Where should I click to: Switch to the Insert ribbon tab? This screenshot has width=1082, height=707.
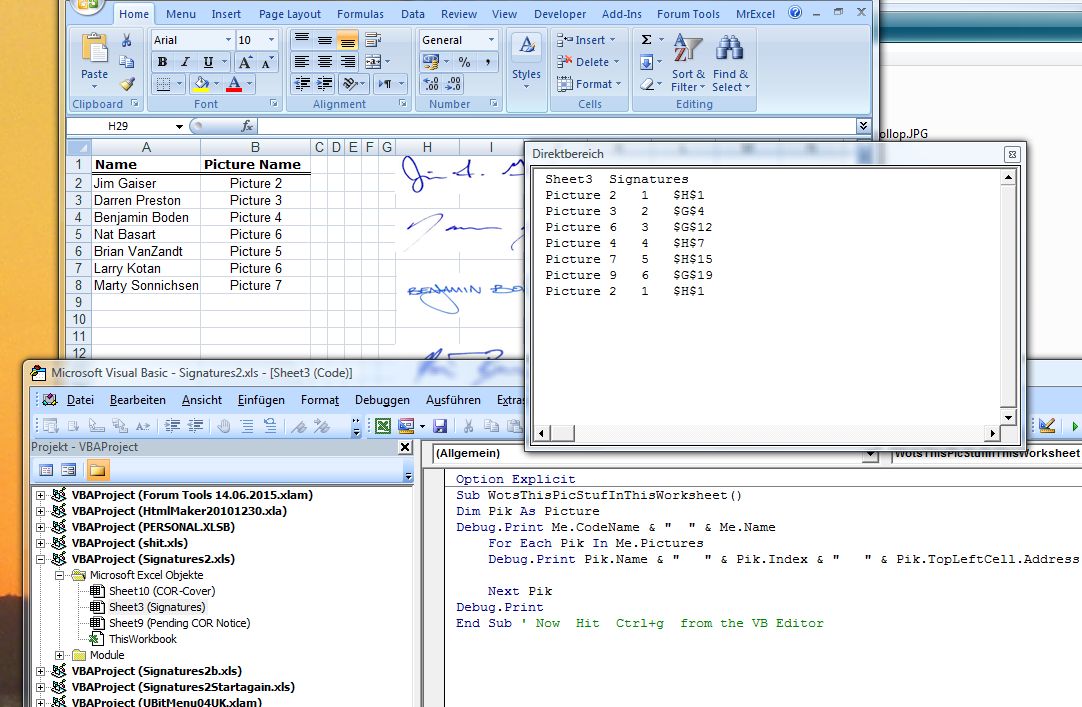click(226, 14)
